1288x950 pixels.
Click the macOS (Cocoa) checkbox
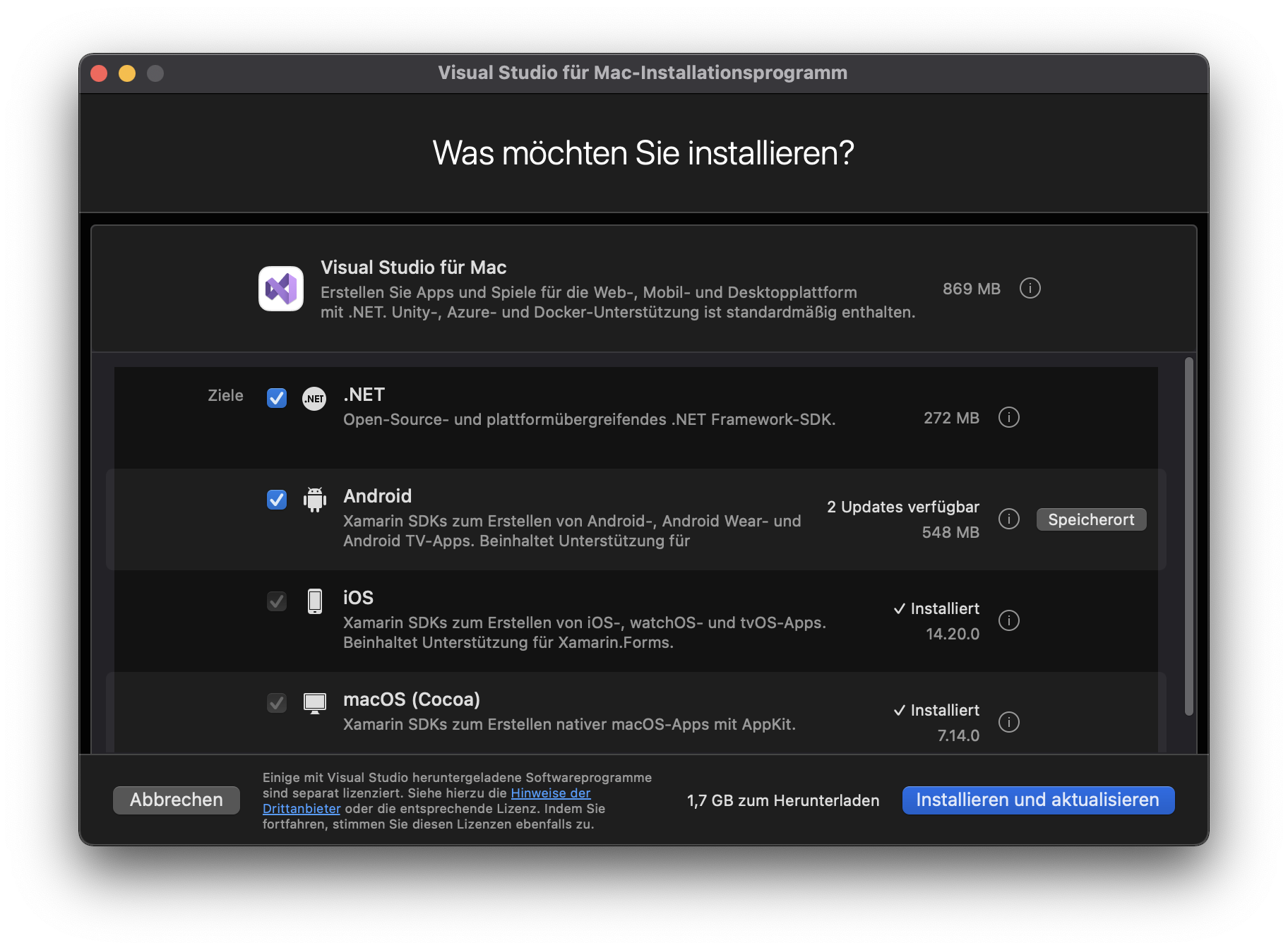click(277, 704)
